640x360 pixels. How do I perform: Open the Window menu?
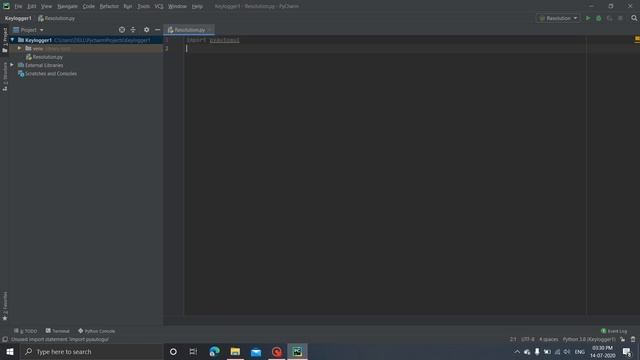[177, 7]
